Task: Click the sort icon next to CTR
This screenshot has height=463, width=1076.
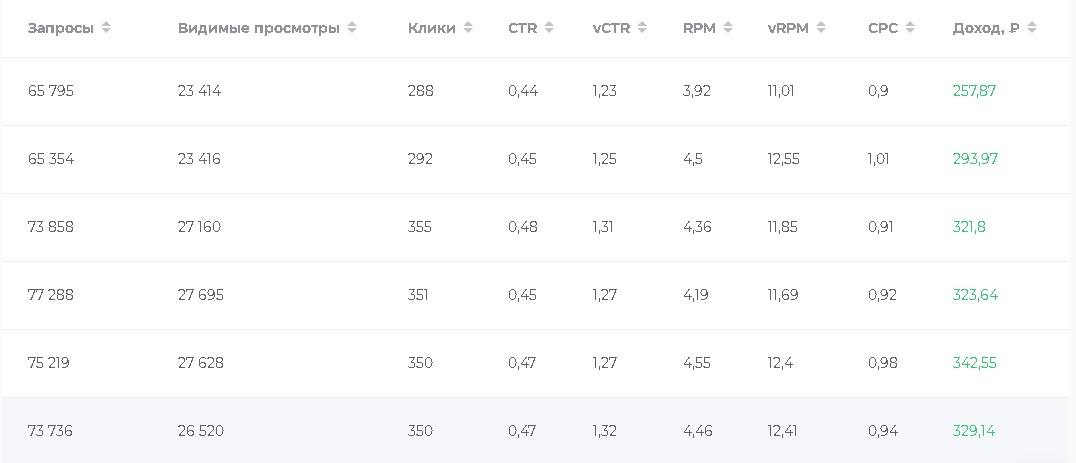Action: coord(549,28)
